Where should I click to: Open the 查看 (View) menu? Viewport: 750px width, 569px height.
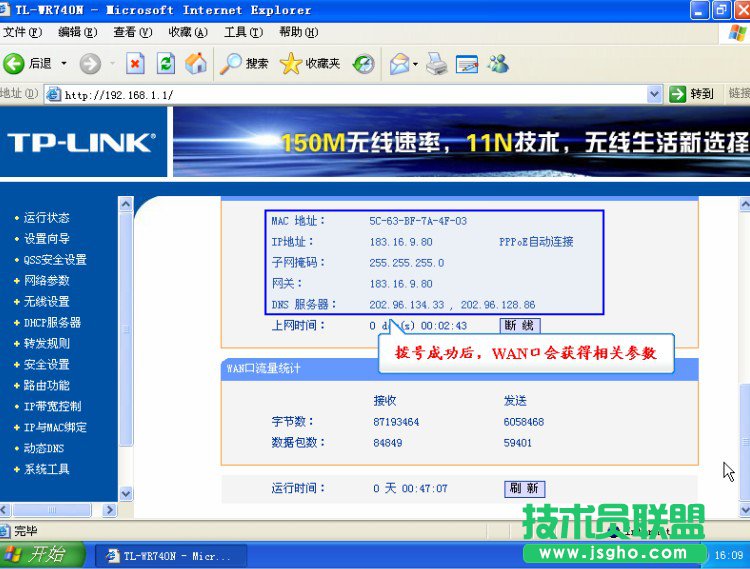pyautogui.click(x=132, y=33)
